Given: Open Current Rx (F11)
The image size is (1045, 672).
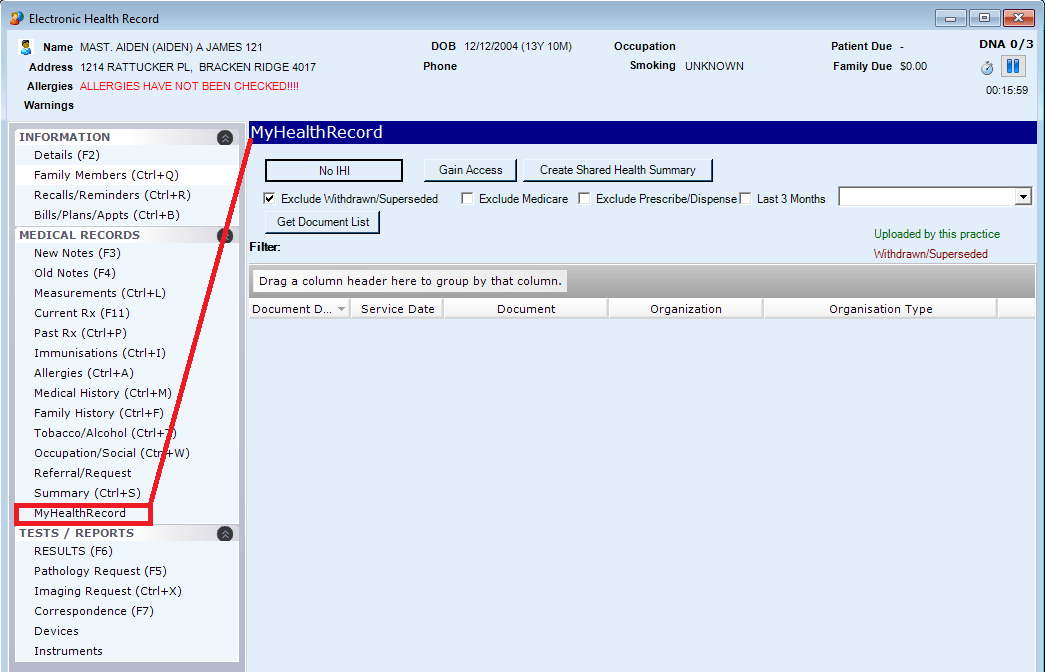Looking at the screenshot, I should pos(82,313).
